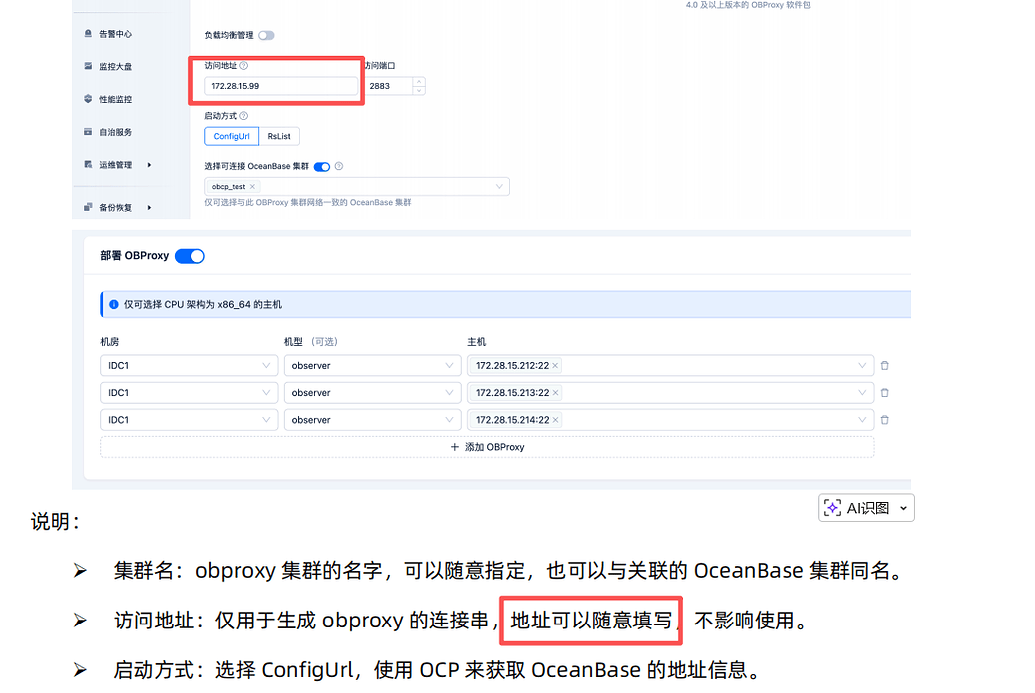
Task: Open the 告警中心 alert center icon
Action: (89, 33)
